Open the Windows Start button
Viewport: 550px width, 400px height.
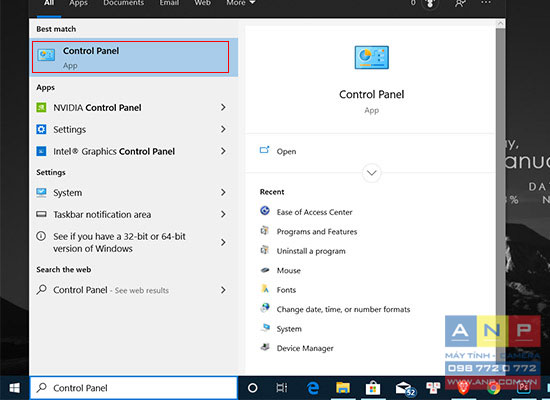[14, 388]
